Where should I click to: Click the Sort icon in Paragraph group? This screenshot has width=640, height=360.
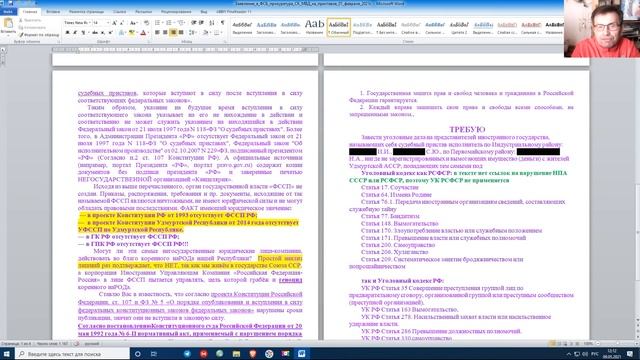pos(211,23)
